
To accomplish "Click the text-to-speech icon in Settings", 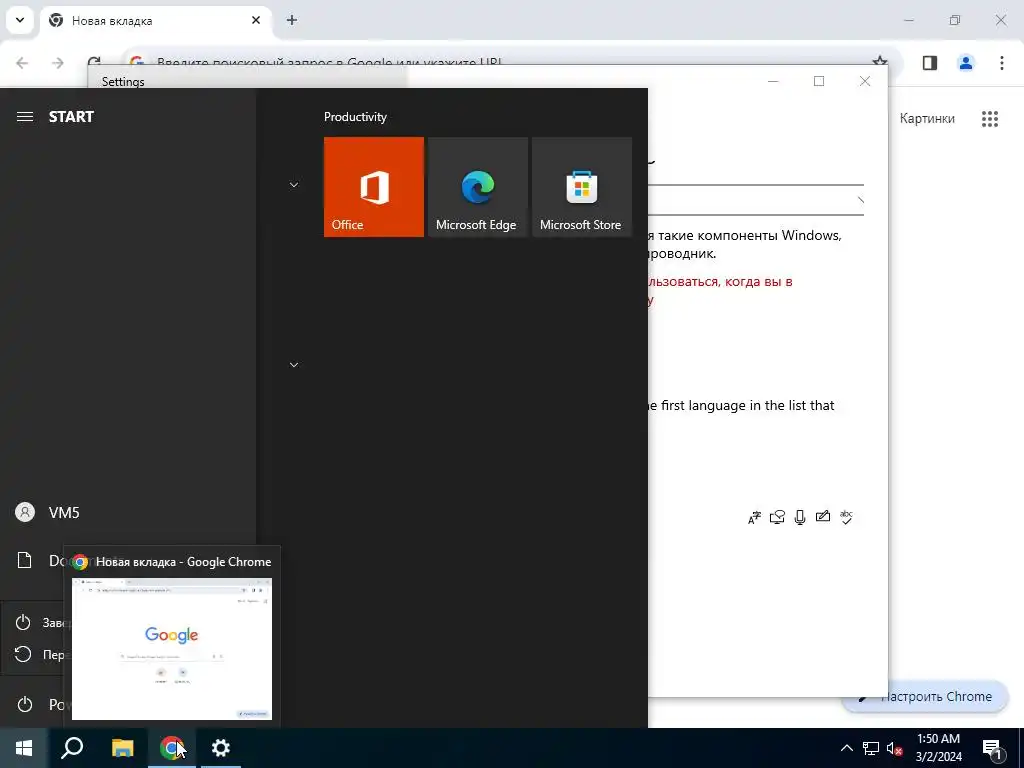I will tap(777, 517).
